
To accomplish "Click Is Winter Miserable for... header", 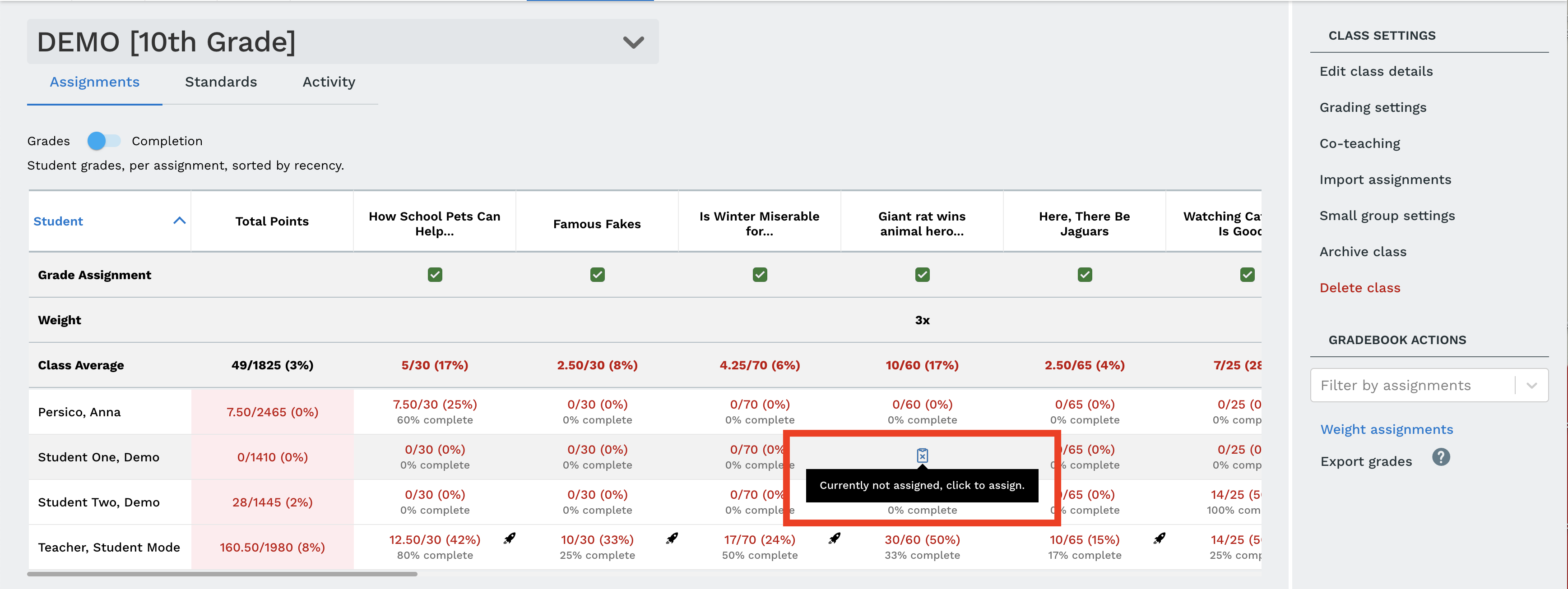I will tap(759, 223).
